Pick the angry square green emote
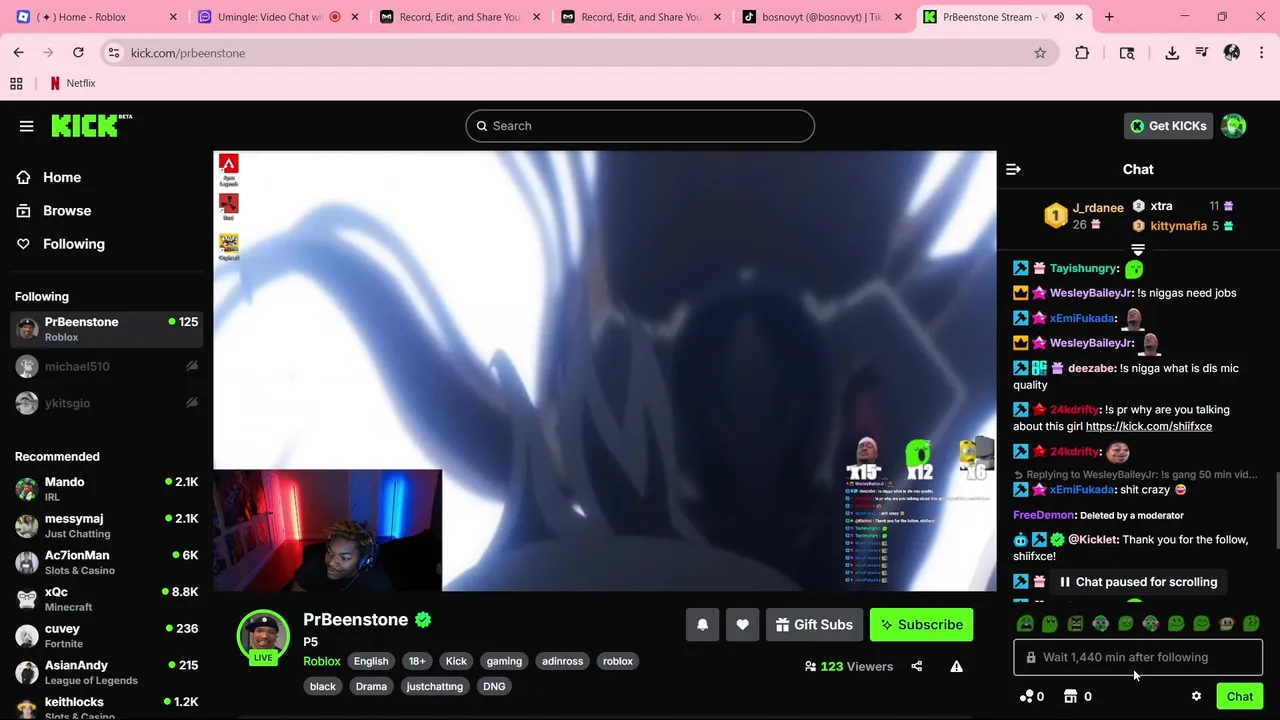The height and width of the screenshot is (720, 1280). point(1075,624)
